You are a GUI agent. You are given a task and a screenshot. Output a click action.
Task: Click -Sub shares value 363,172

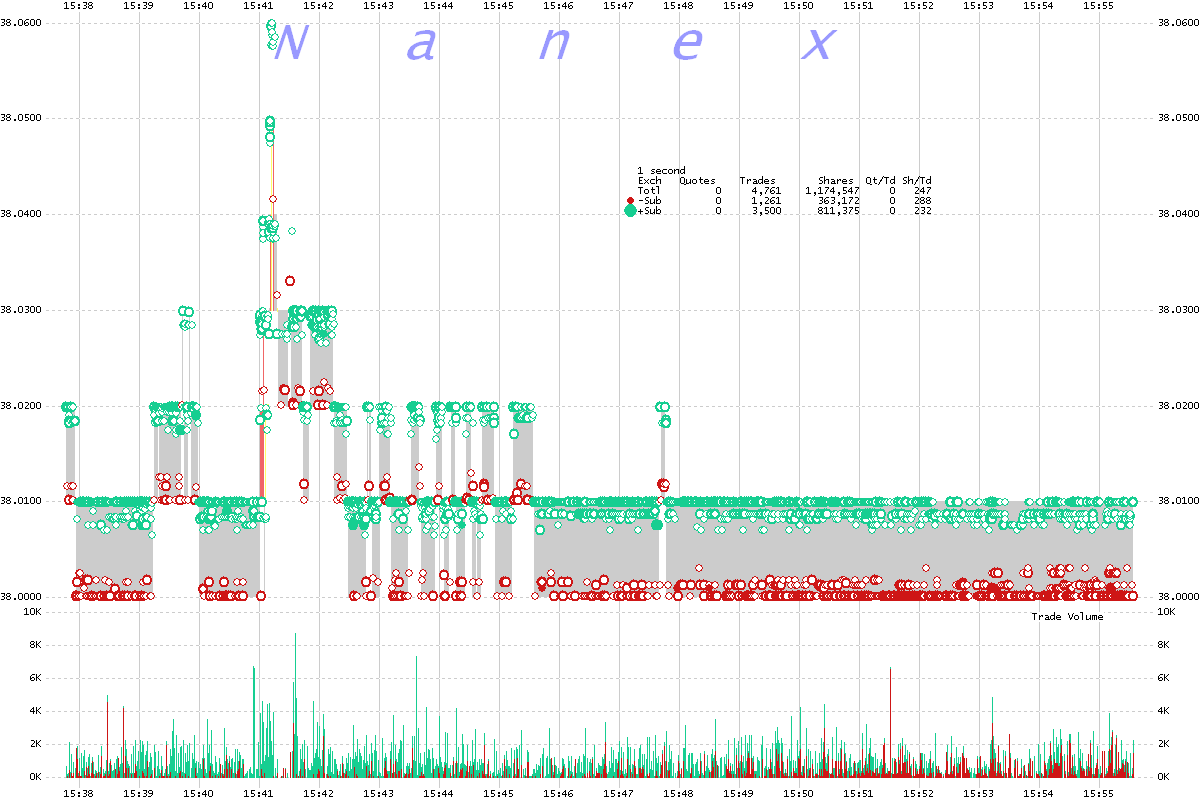tap(838, 201)
